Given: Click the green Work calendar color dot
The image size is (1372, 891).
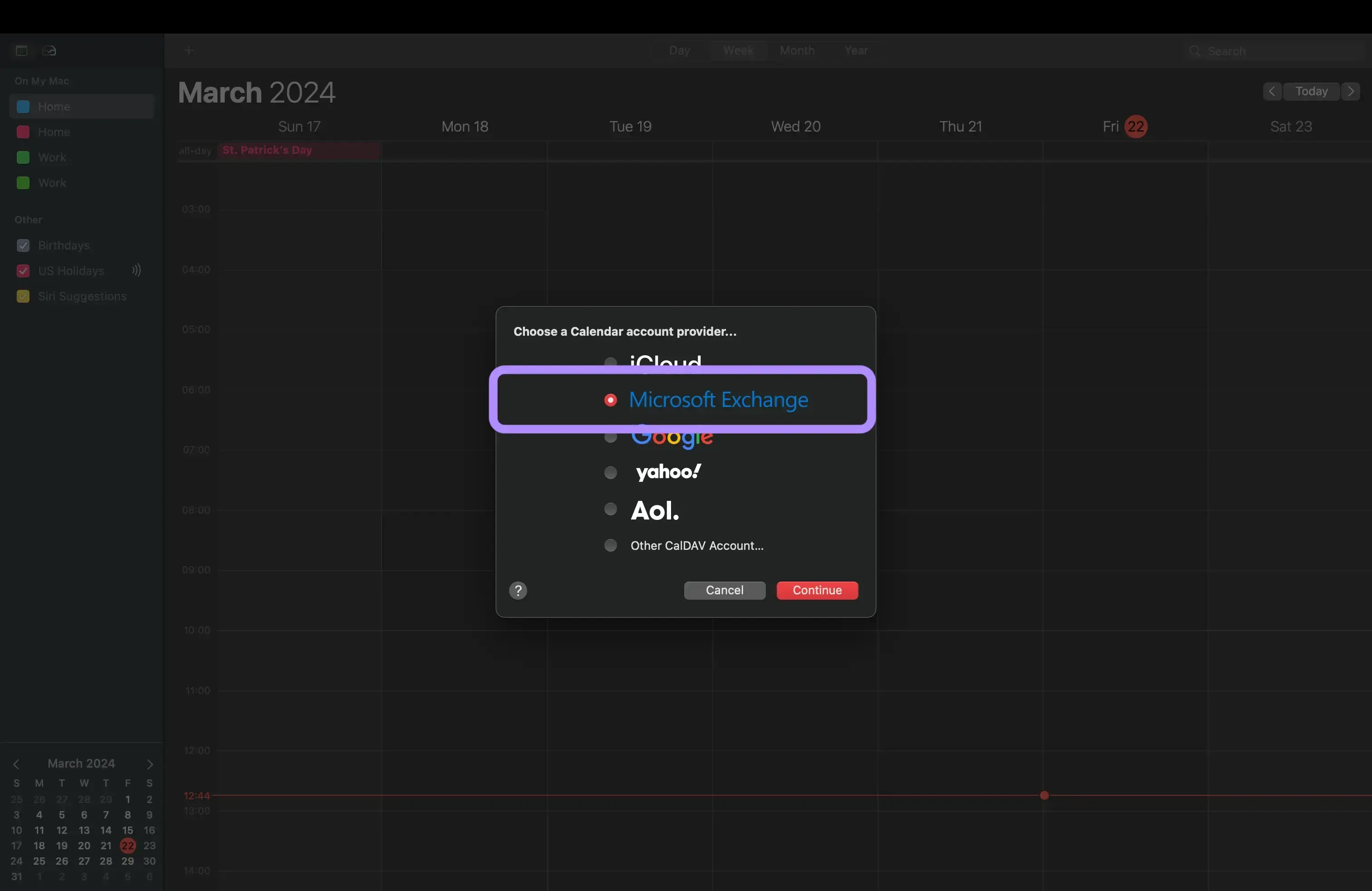Looking at the screenshot, I should tap(23, 157).
